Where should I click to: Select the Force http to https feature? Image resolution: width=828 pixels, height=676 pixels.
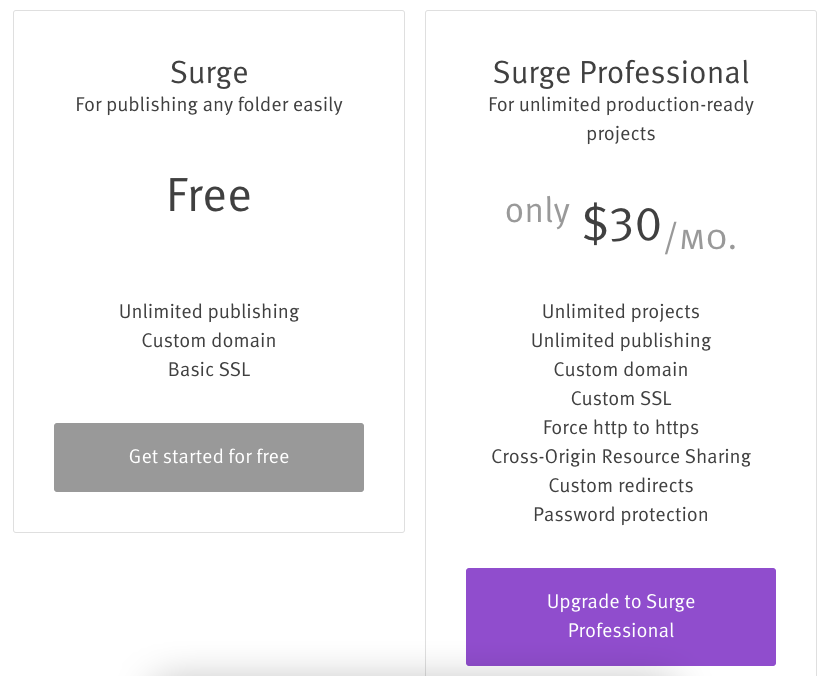(620, 427)
